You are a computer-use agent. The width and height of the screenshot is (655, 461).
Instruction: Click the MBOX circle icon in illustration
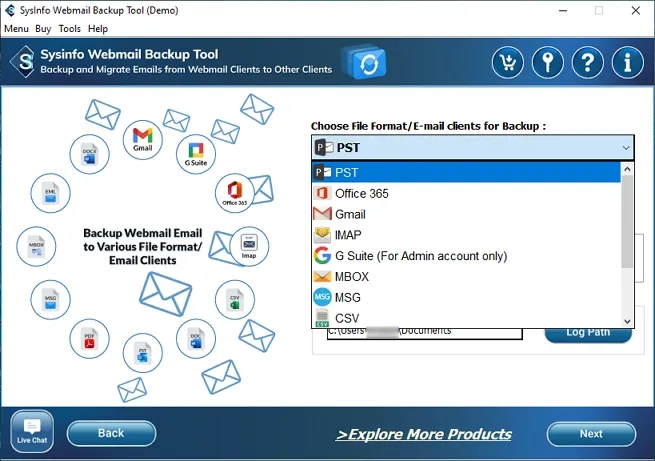pyautogui.click(x=36, y=246)
